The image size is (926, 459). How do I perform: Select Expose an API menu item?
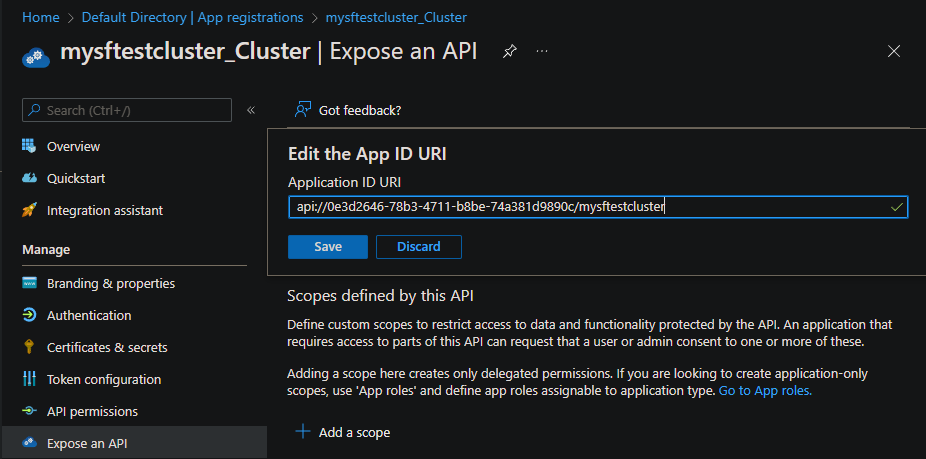click(87, 443)
